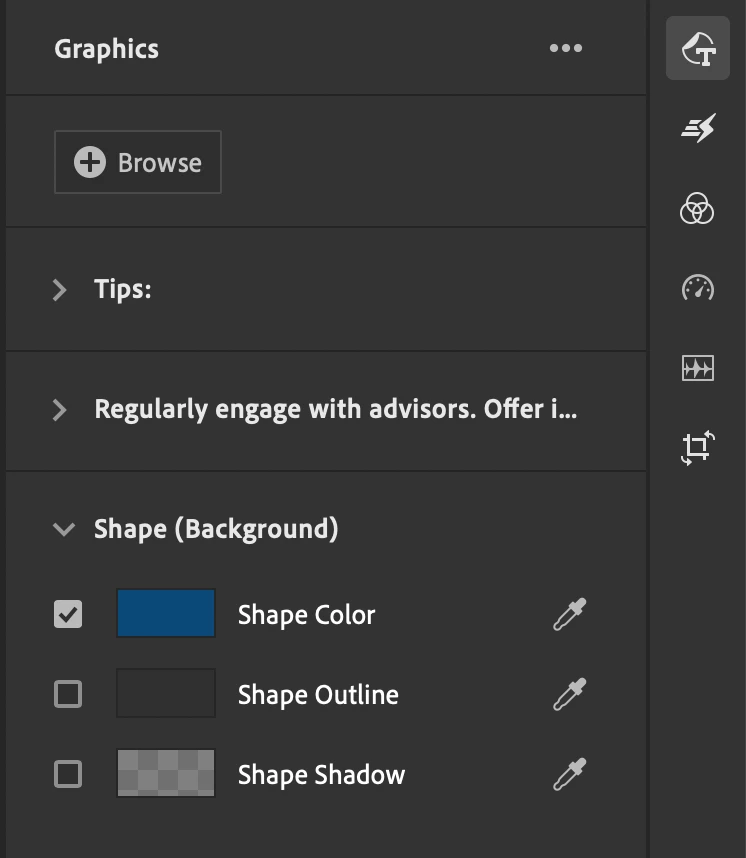Open the Crop & Rotate panel icon
The width and height of the screenshot is (746, 858).
tap(698, 448)
